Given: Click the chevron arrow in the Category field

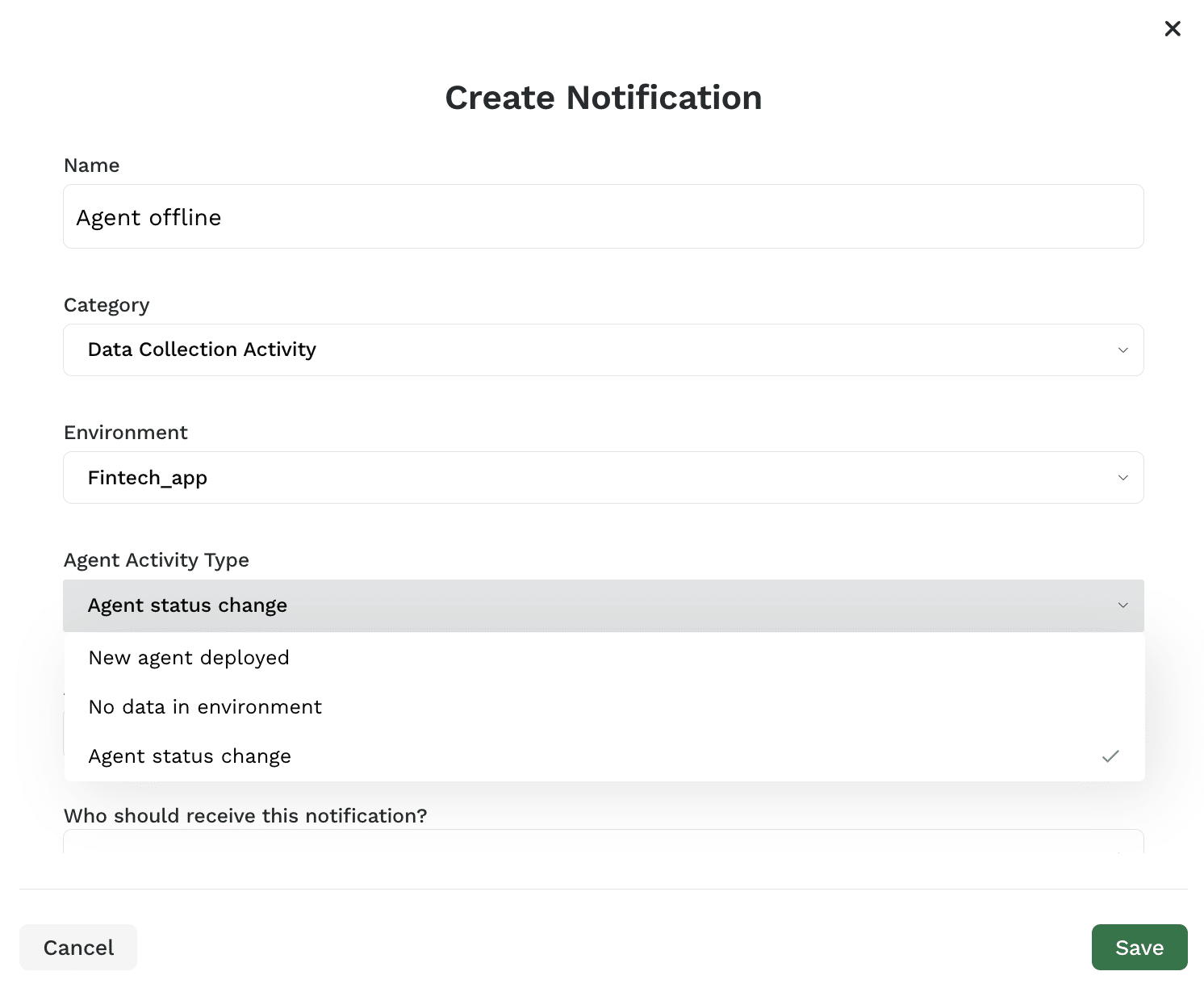Looking at the screenshot, I should 1122,350.
